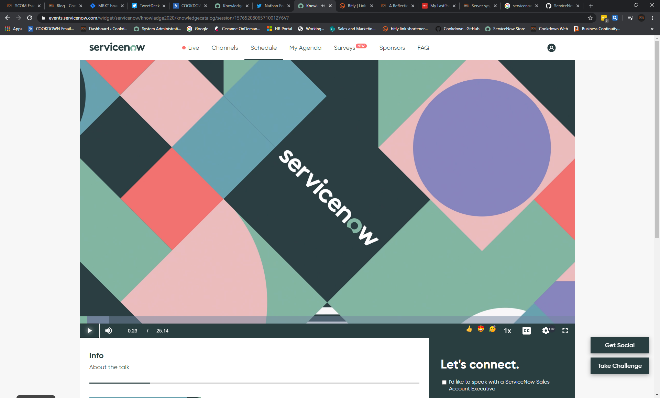Open the Live menu item

tap(190, 48)
